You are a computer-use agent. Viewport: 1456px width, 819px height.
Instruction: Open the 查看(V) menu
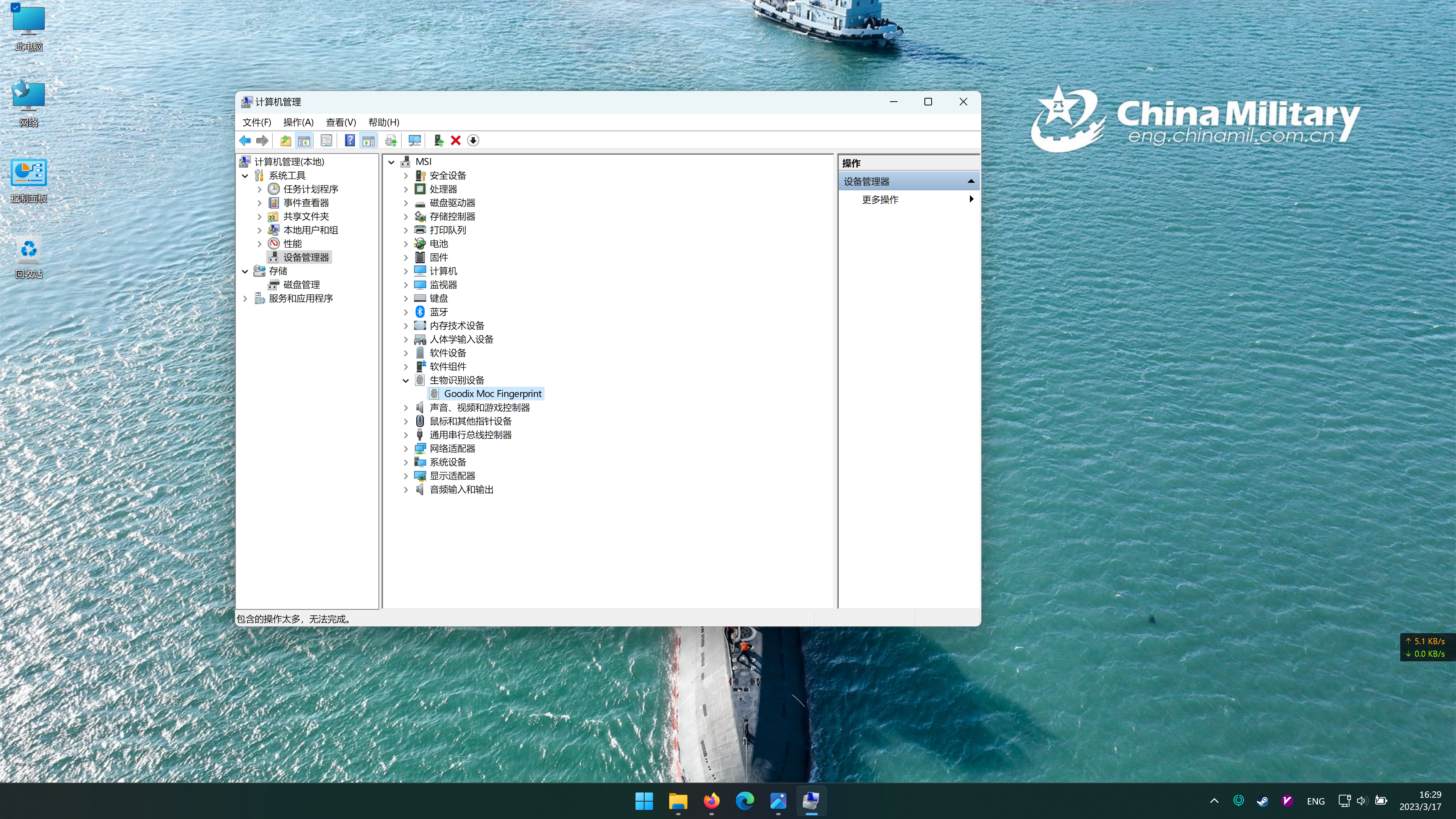[x=340, y=122]
